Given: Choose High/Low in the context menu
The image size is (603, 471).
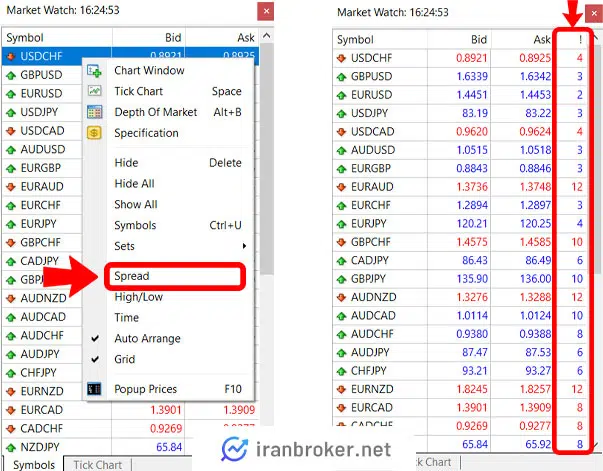Looking at the screenshot, I should [x=139, y=297].
